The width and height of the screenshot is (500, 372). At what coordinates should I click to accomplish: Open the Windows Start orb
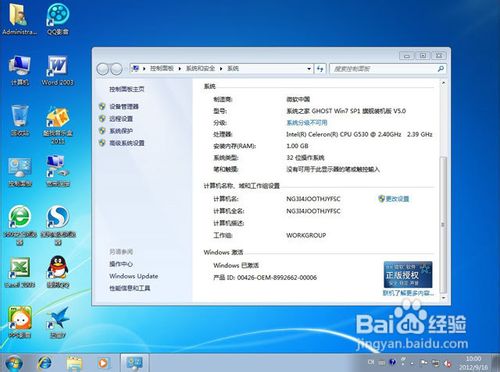tap(14, 363)
